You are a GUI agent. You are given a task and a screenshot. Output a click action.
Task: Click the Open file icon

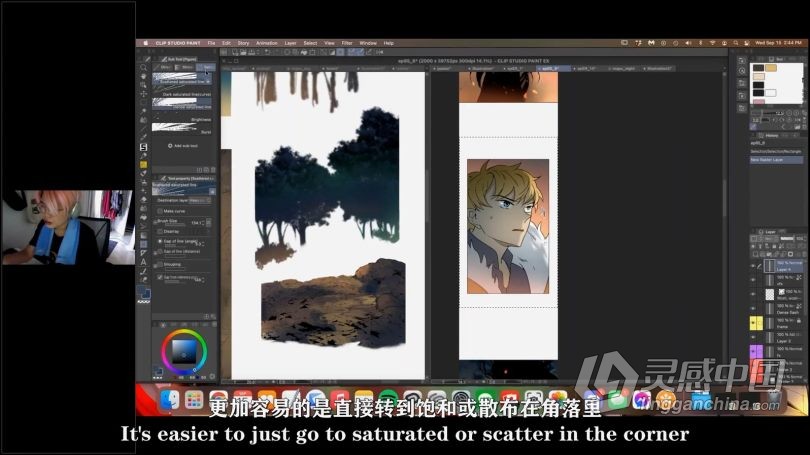tap(243, 52)
